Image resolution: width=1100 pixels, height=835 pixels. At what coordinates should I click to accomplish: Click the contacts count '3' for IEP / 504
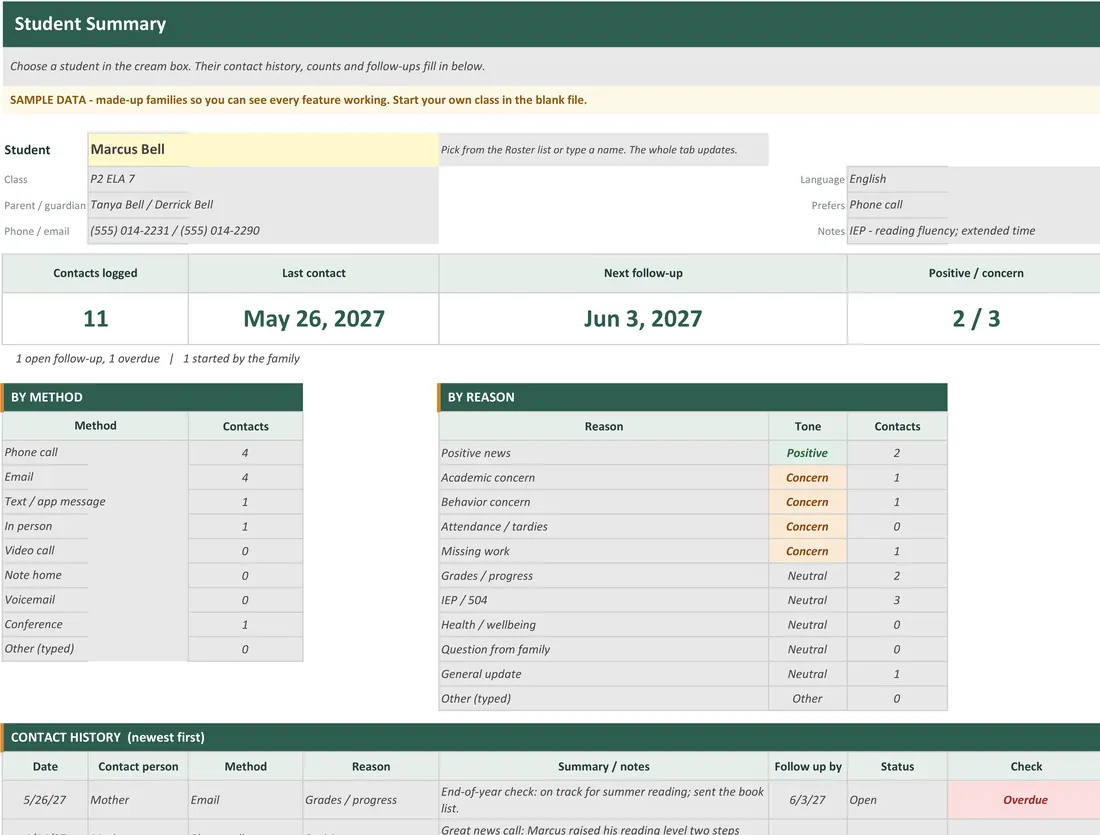897,601
